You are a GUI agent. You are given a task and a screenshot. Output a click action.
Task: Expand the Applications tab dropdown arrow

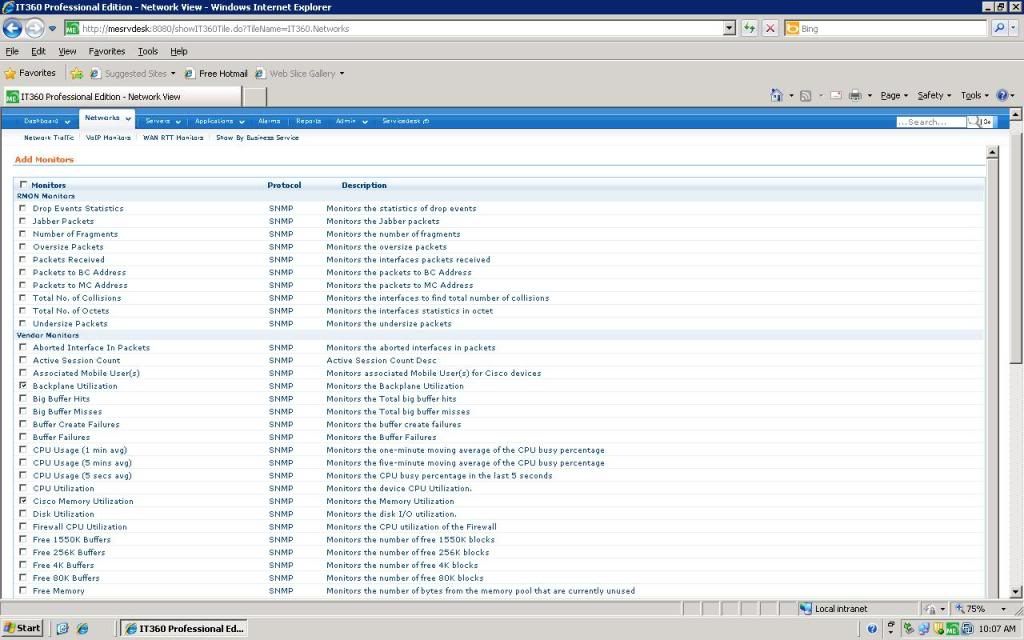[242, 122]
